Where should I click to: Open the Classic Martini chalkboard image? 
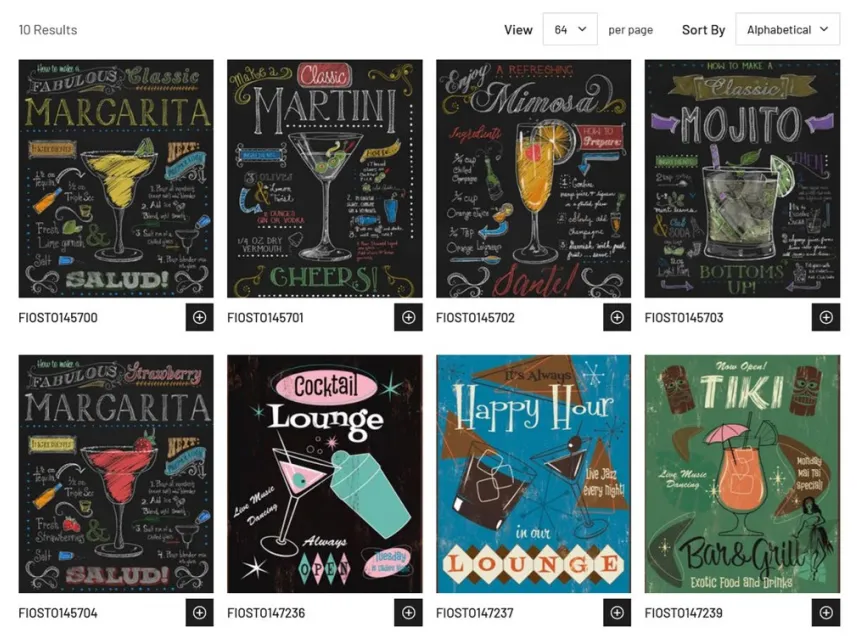point(325,179)
